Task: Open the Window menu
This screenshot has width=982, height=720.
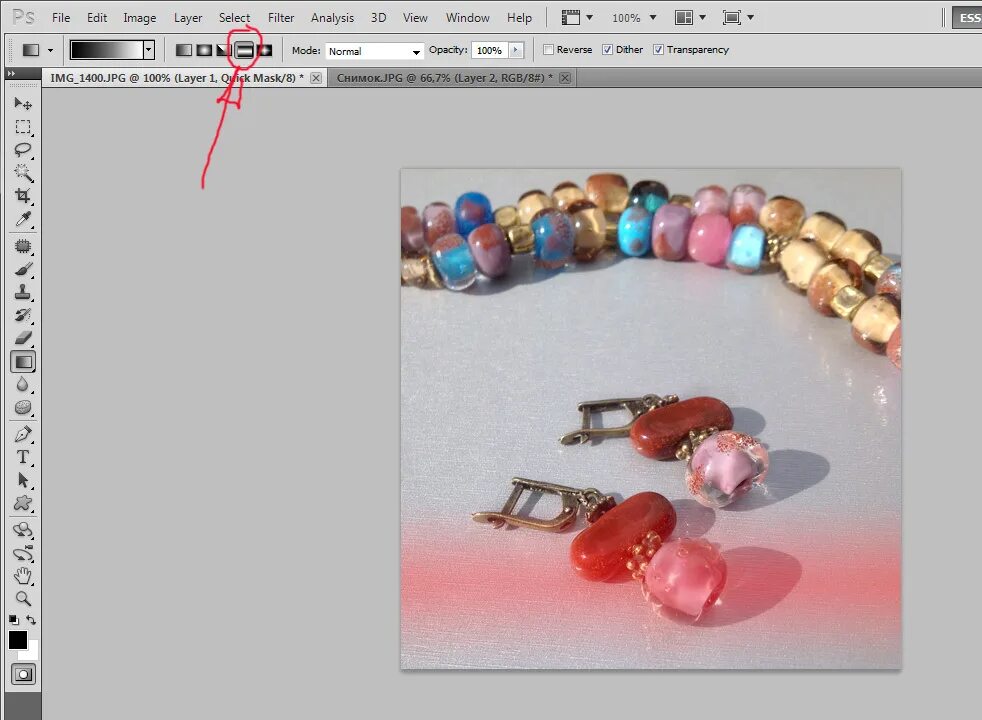Action: [468, 18]
